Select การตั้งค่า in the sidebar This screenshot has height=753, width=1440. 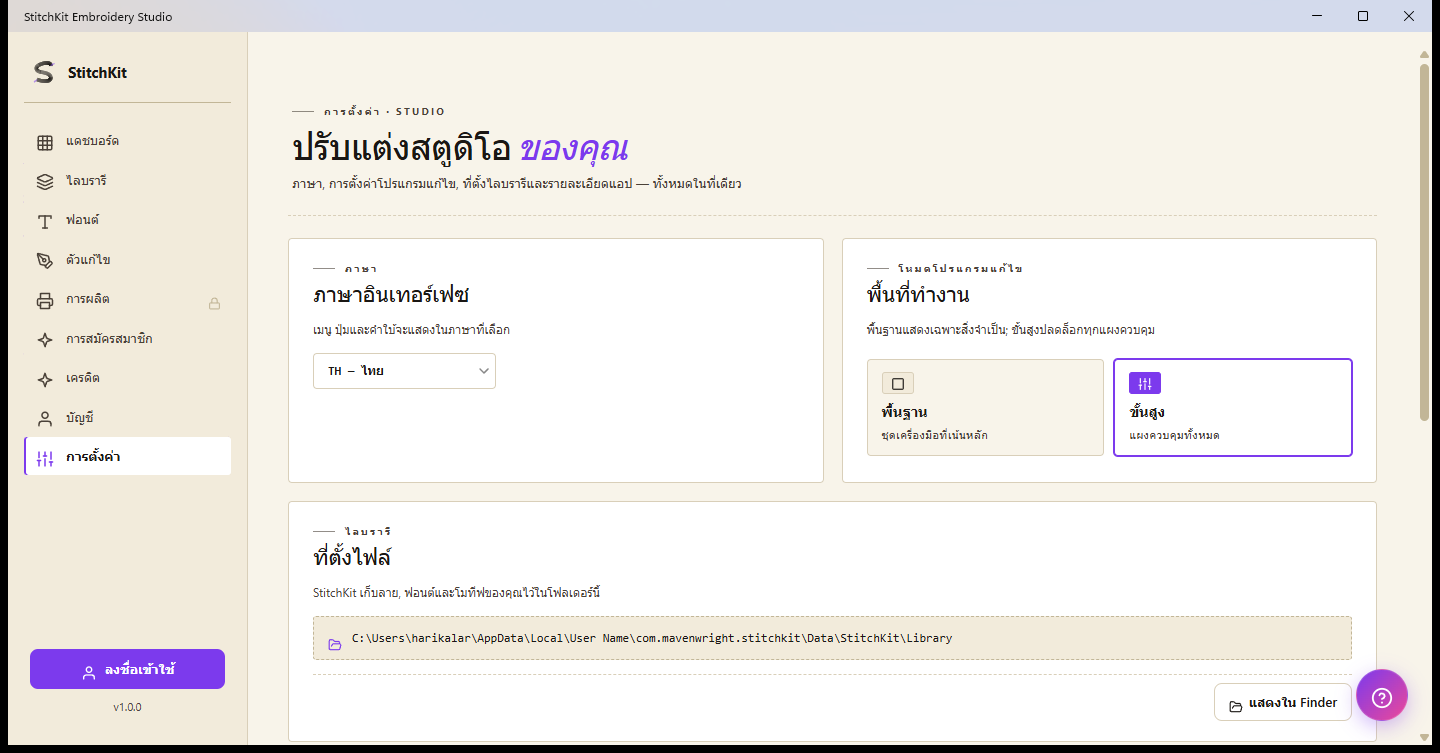tap(128, 457)
